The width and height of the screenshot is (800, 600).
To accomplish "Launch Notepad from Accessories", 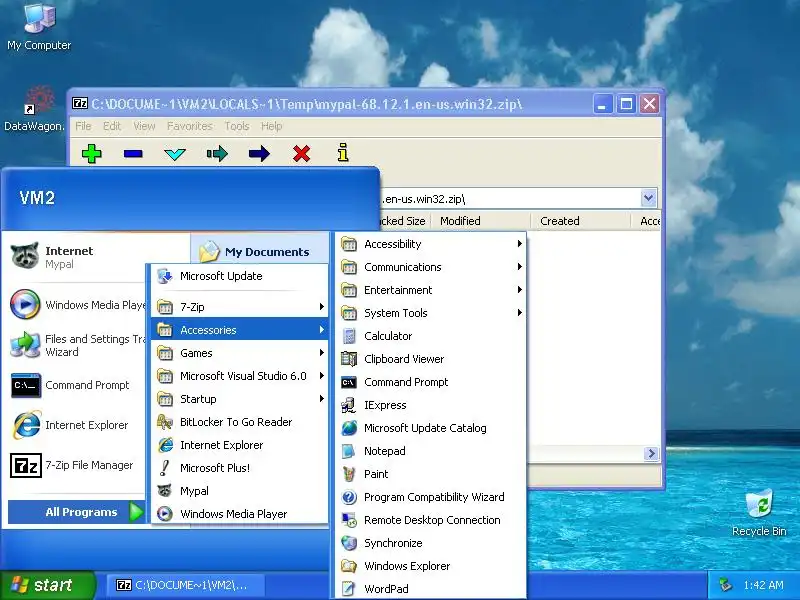I will click(x=431, y=451).
